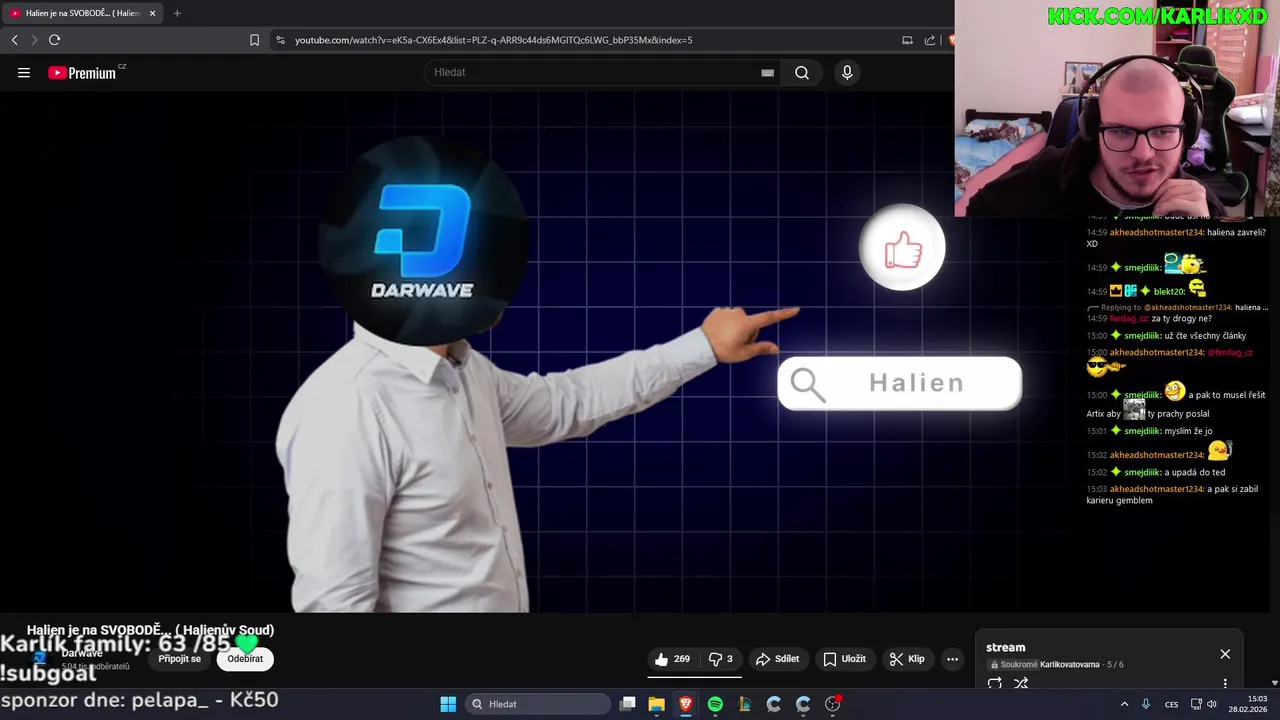Open more actions three-dot menu under video

952,659
